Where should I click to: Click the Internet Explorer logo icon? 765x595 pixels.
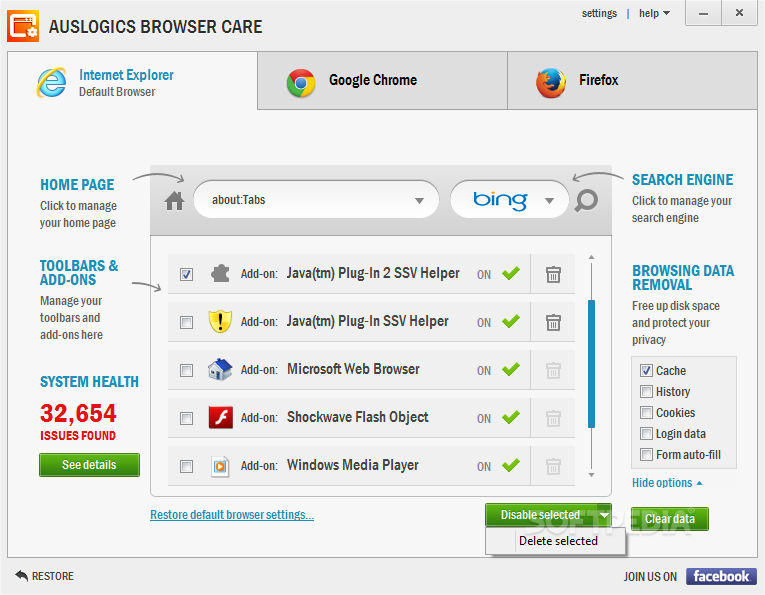(51, 82)
